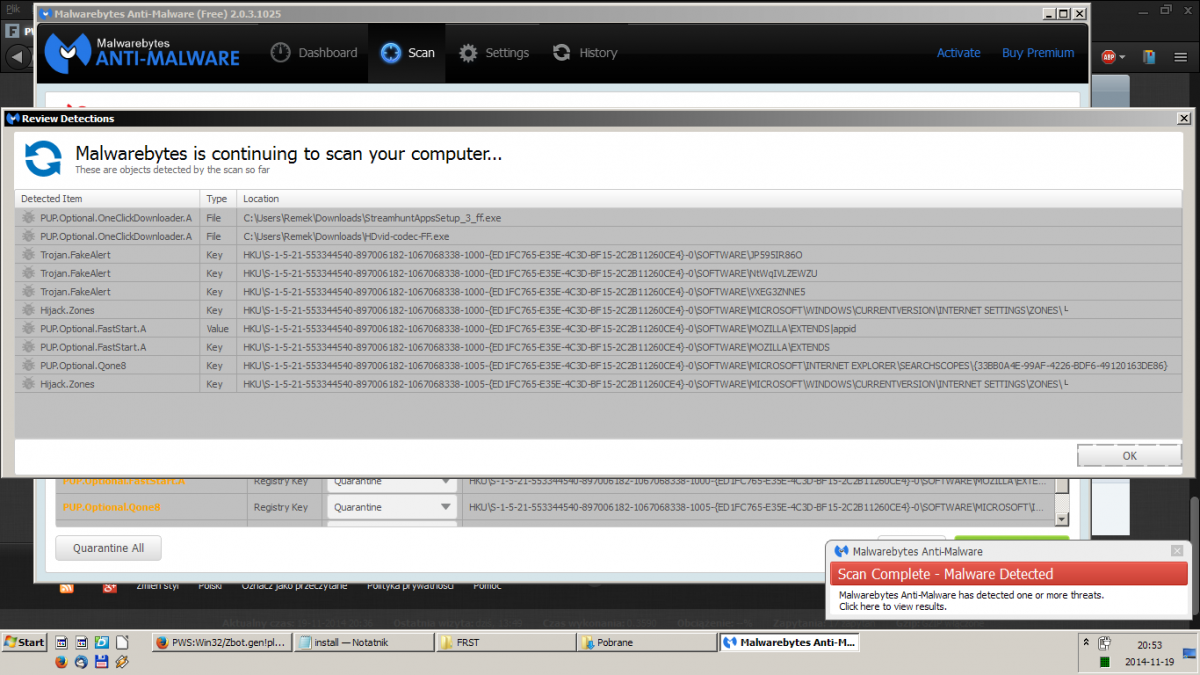
Task: Select PUP.Optional.FastStart.A Value row
Action: (x=598, y=328)
